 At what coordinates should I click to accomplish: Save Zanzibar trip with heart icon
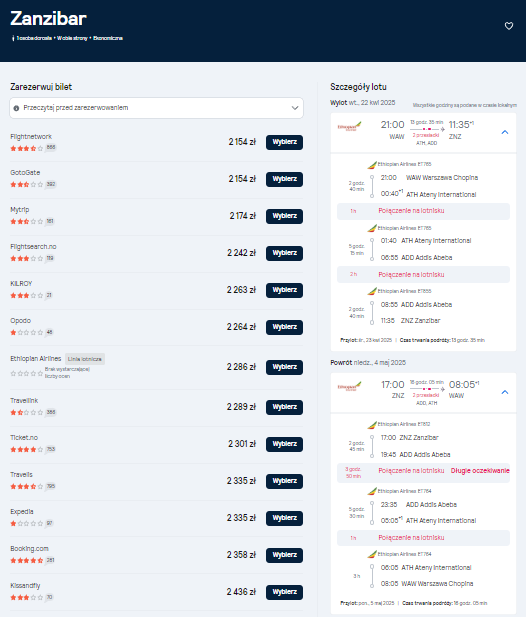point(509,26)
